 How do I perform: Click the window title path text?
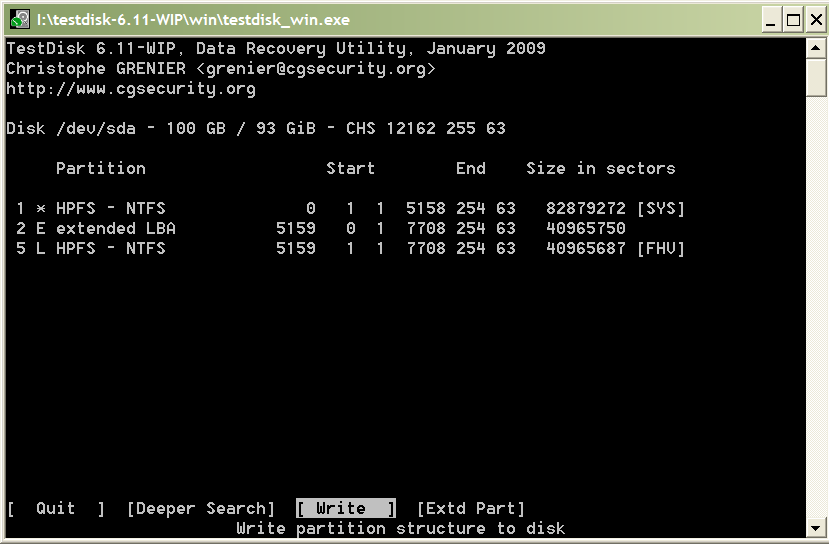coord(193,20)
